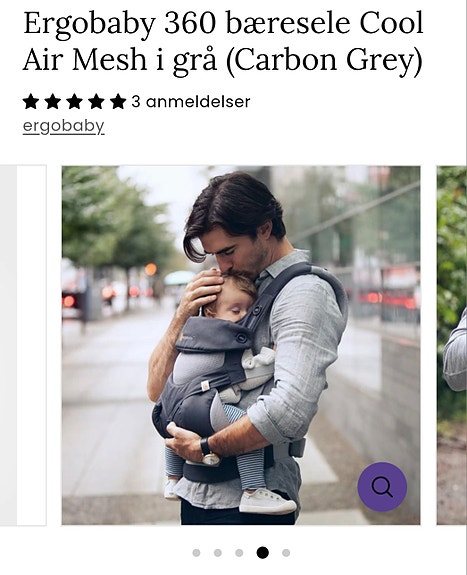Select the active fourth carousel dot

coord(262,552)
